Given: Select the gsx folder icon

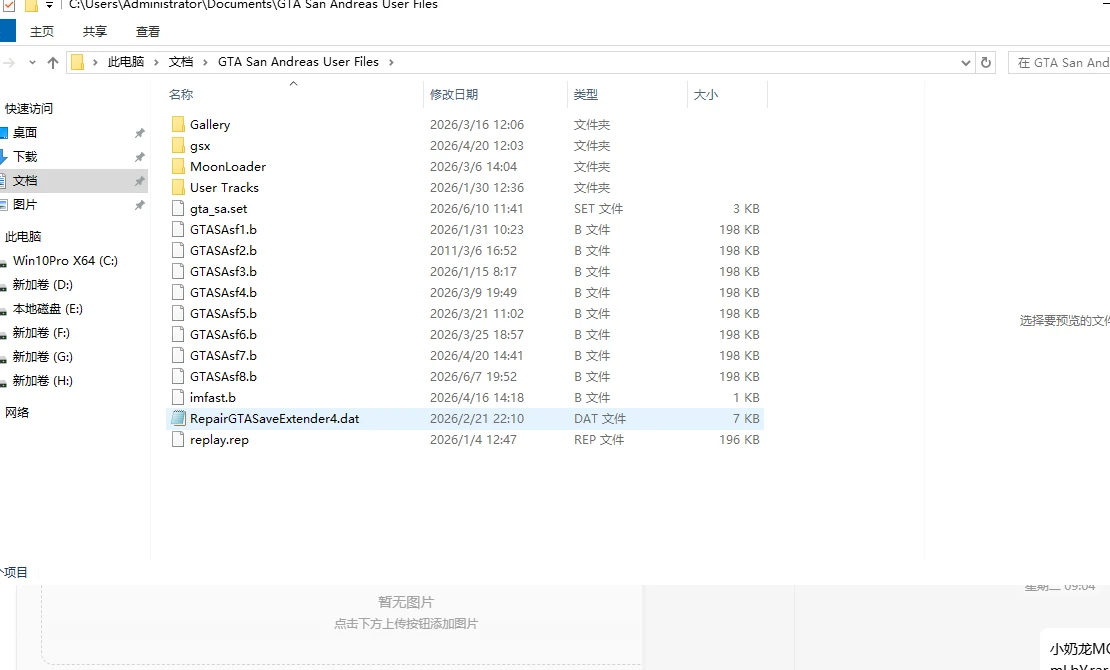Looking at the screenshot, I should (178, 146).
